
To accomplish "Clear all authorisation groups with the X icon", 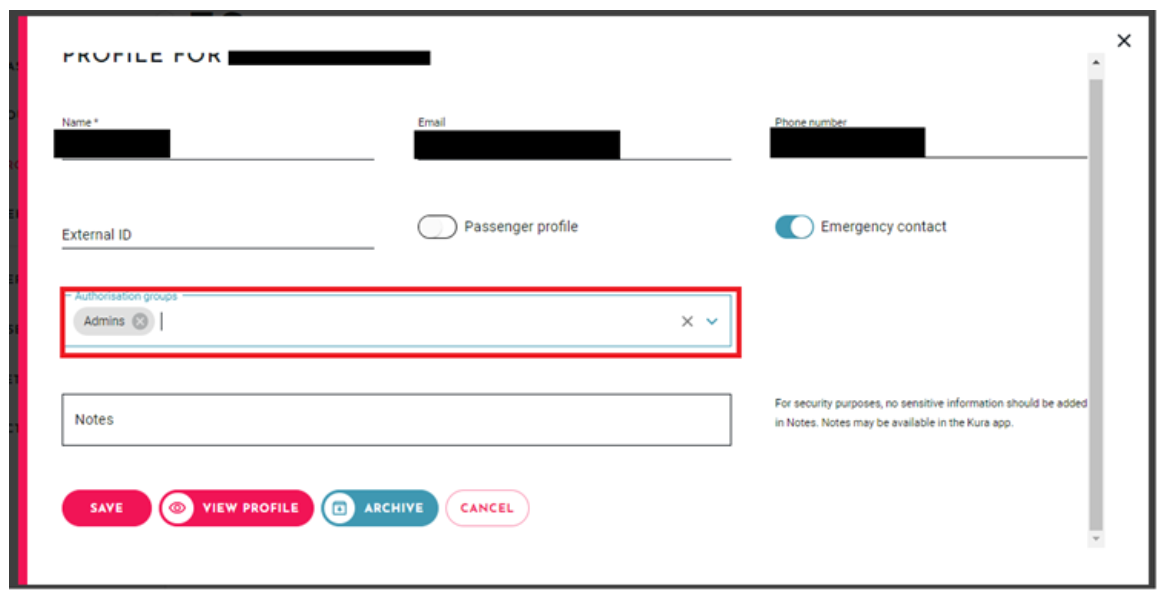I will coord(687,321).
